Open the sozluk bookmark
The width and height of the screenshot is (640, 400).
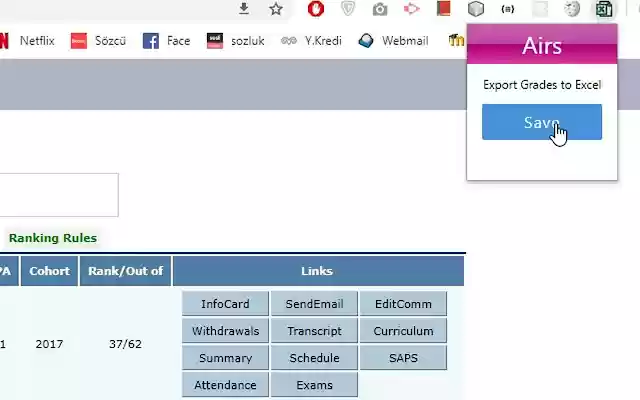point(236,41)
